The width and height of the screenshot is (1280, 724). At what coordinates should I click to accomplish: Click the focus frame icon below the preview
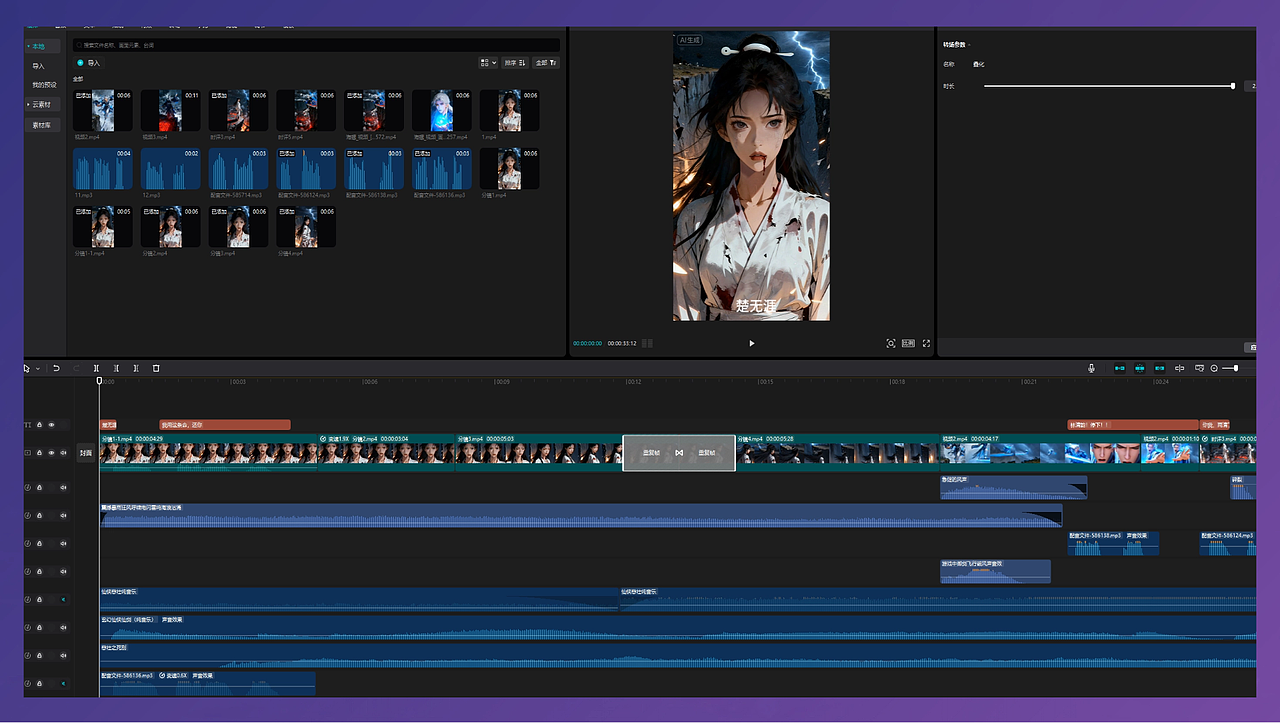[x=891, y=343]
